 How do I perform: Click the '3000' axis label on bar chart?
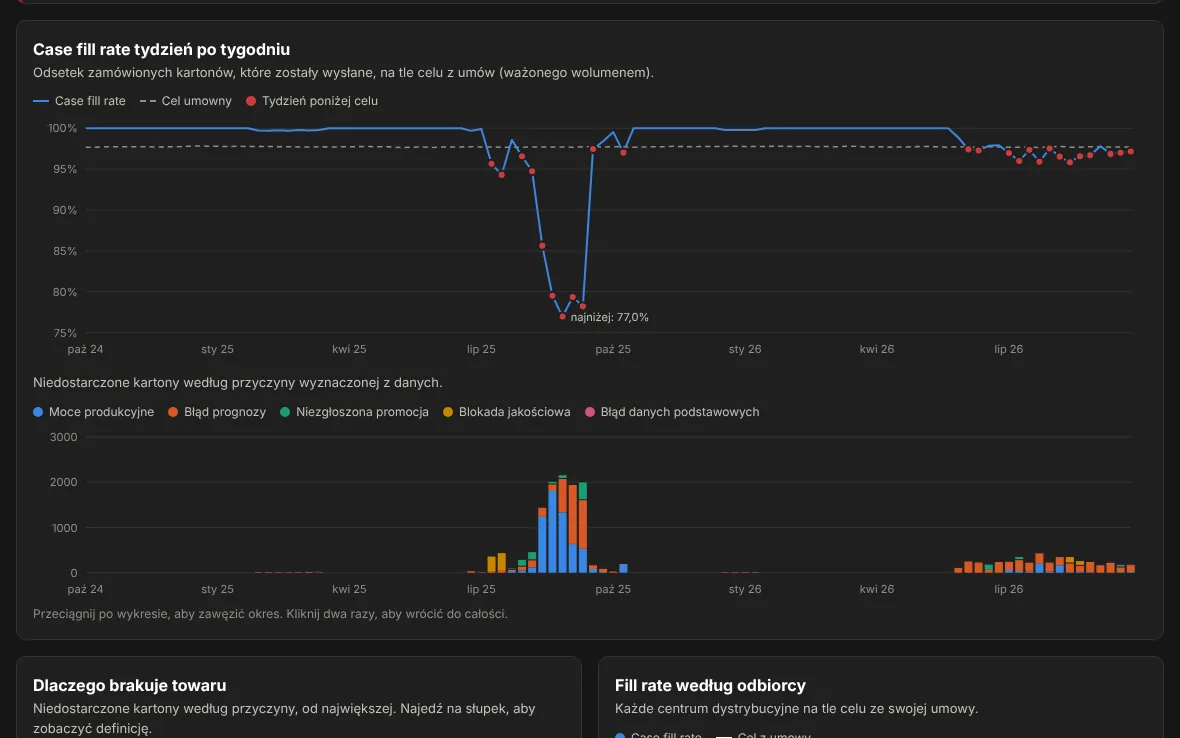(63, 437)
